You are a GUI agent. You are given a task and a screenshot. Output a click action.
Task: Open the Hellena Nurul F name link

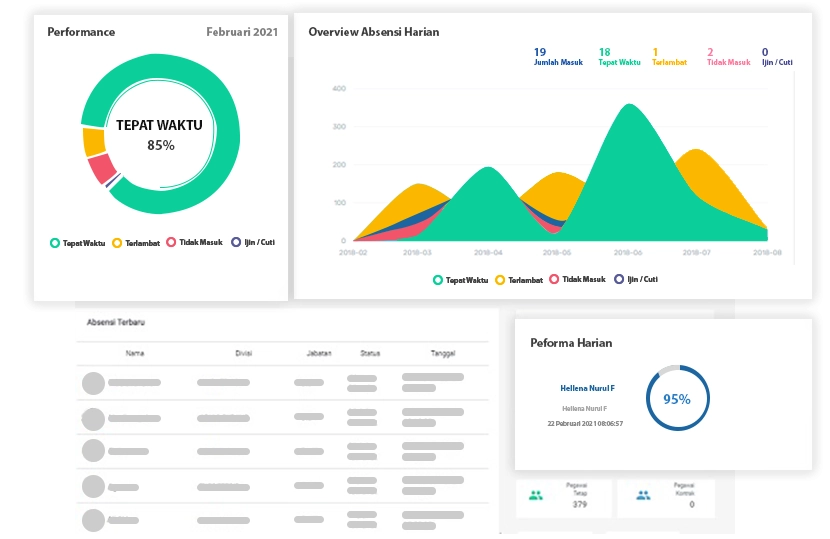[587, 388]
